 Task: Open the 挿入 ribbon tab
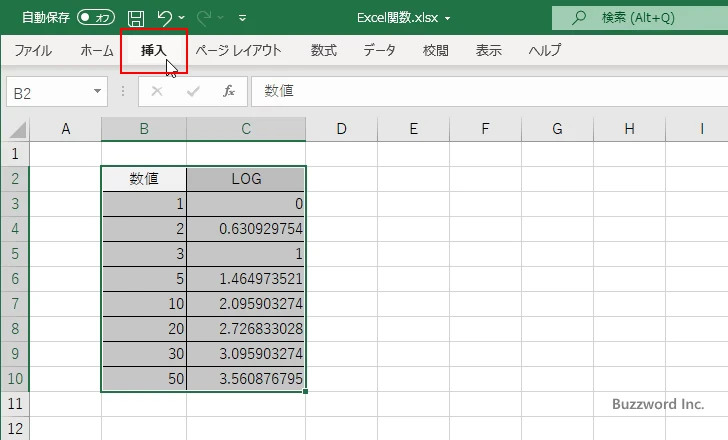[x=154, y=50]
